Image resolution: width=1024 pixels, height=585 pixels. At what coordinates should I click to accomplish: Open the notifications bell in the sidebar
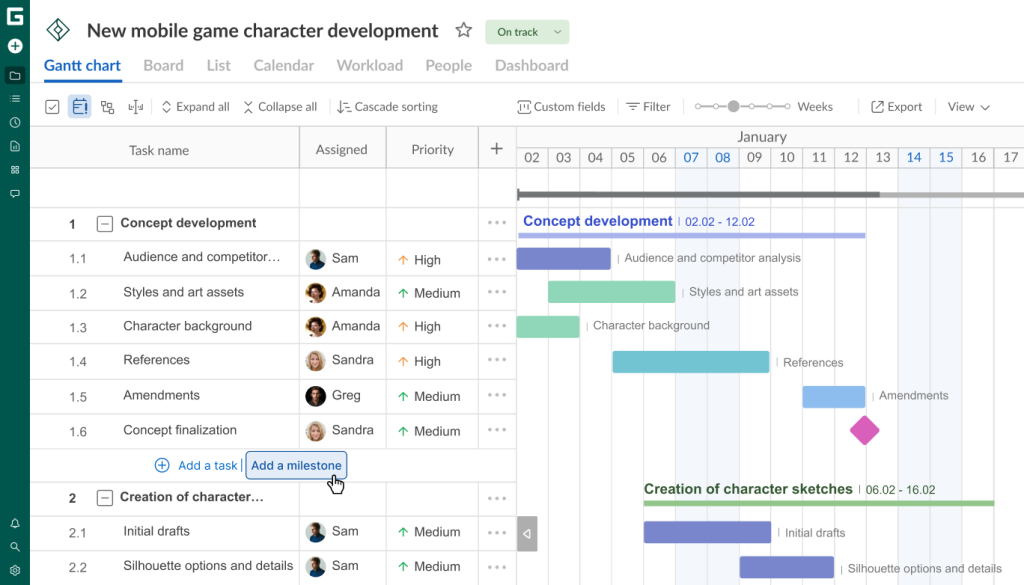point(14,522)
